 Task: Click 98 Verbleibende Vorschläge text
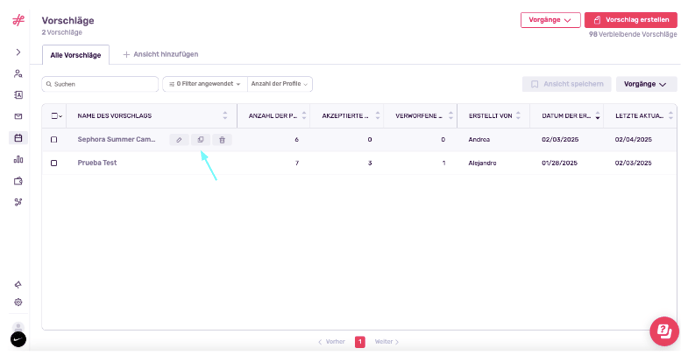[x=633, y=34]
